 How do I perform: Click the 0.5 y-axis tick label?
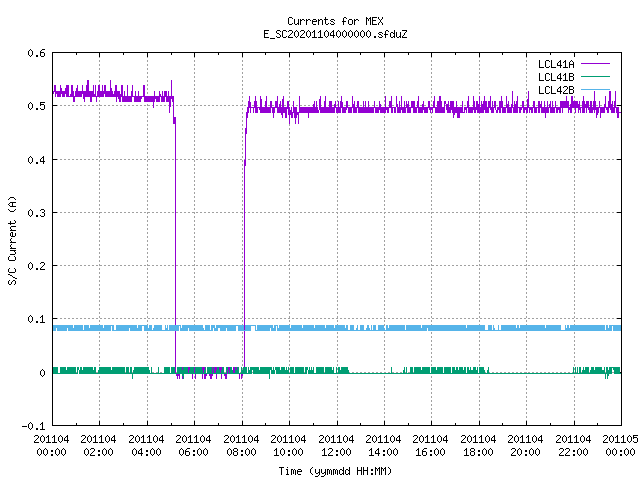pos(36,106)
